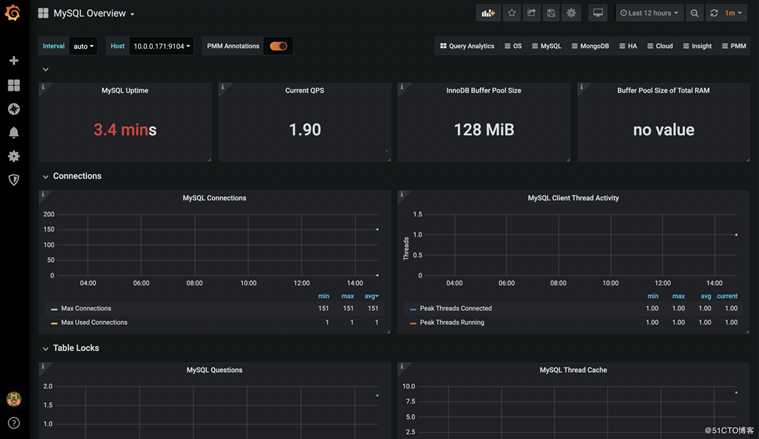The image size is (759, 439).
Task: Open the Create plus icon in sidebar
Action: pos(14,61)
